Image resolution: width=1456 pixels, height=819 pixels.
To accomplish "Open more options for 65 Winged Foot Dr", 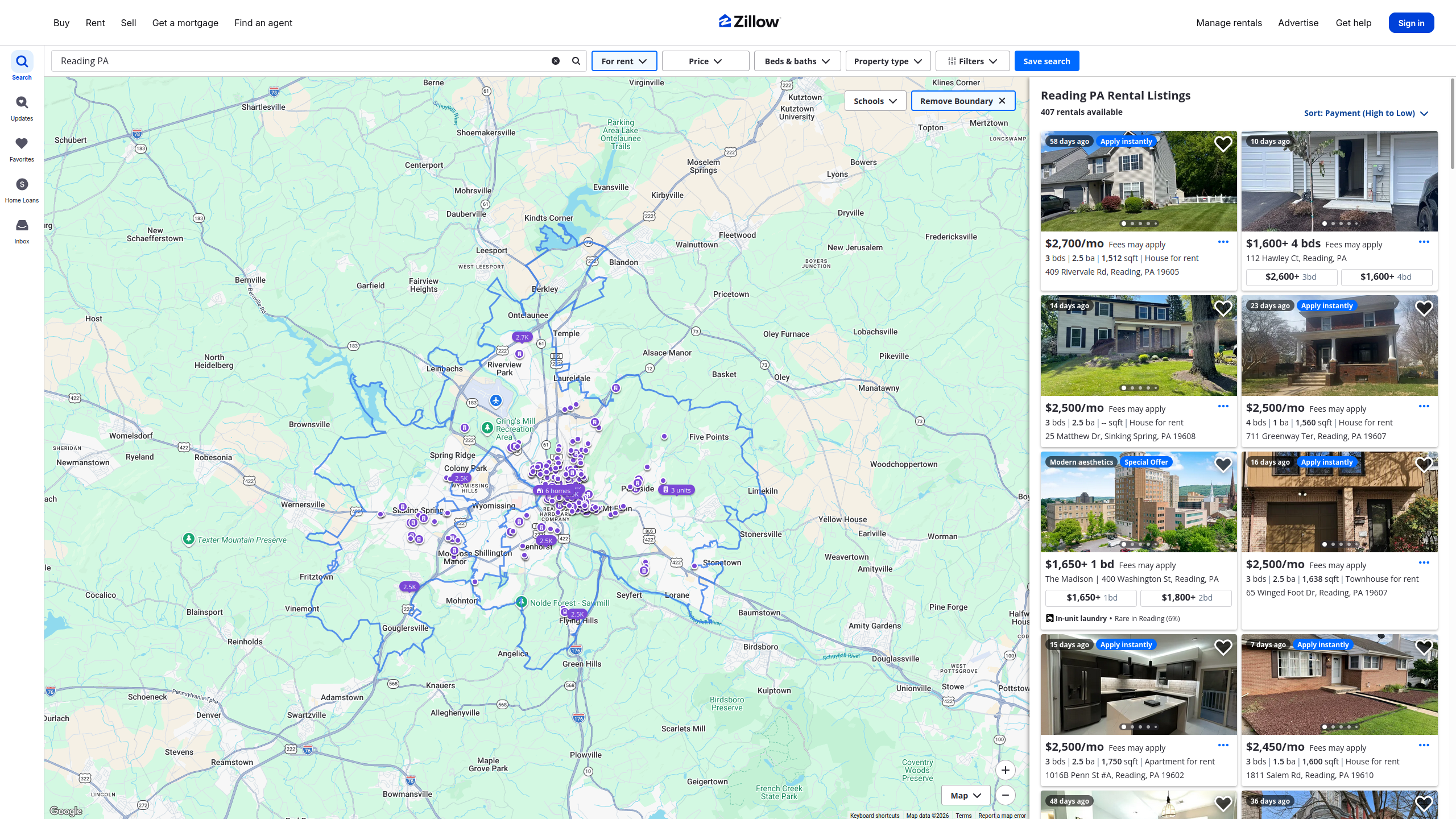I will click(1424, 563).
